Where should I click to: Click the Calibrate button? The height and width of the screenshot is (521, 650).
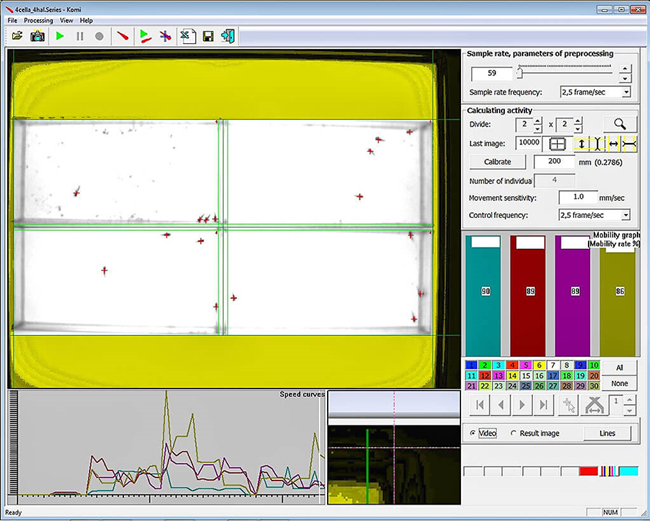(x=497, y=161)
